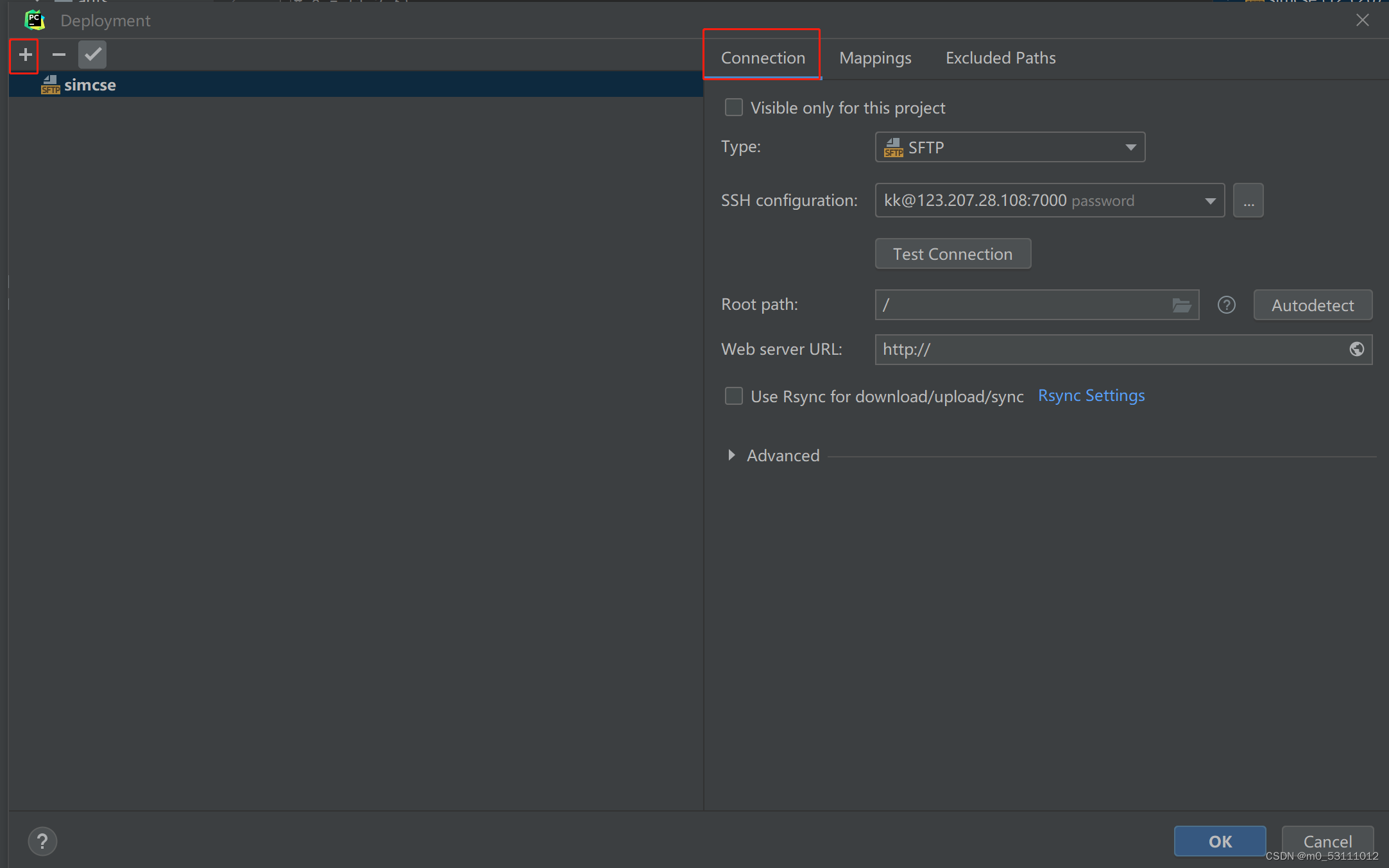Click the minus icon to remove server
Viewport: 1389px width, 868px height.
coord(58,55)
